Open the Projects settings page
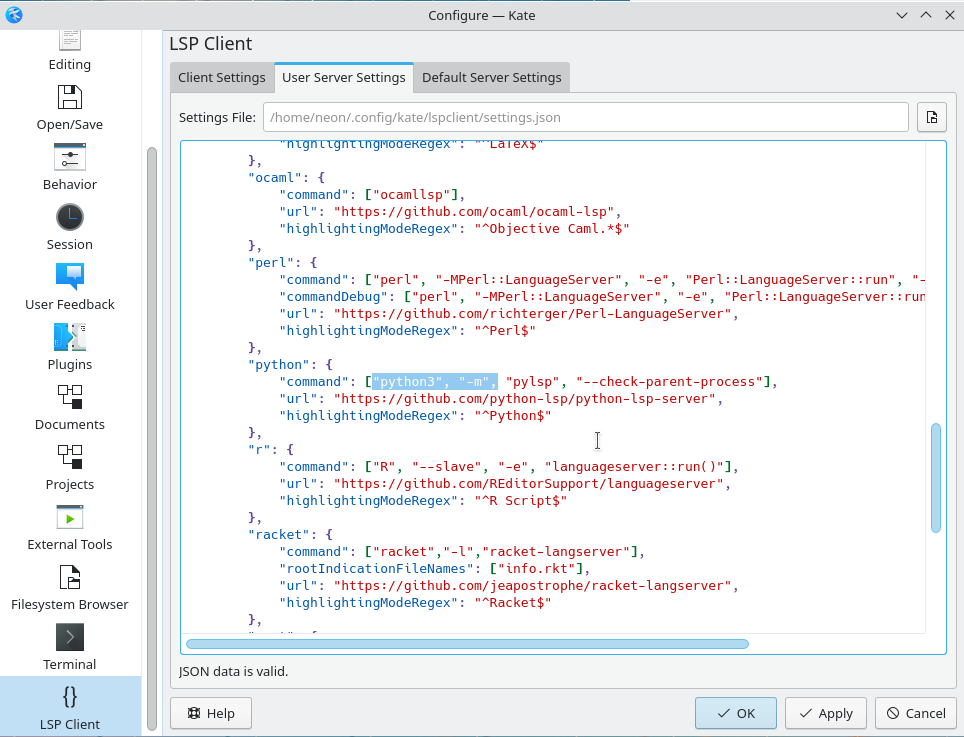964x737 pixels. click(x=69, y=468)
